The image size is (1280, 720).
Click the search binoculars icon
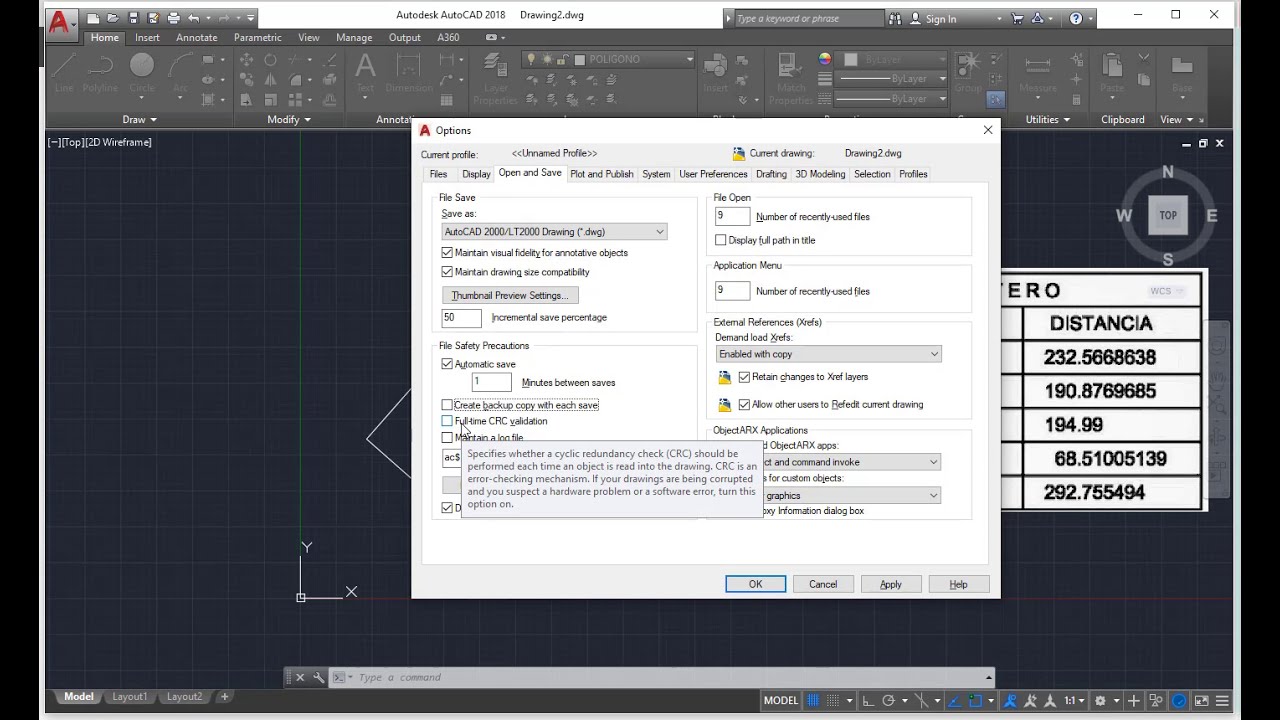pyautogui.click(x=895, y=18)
